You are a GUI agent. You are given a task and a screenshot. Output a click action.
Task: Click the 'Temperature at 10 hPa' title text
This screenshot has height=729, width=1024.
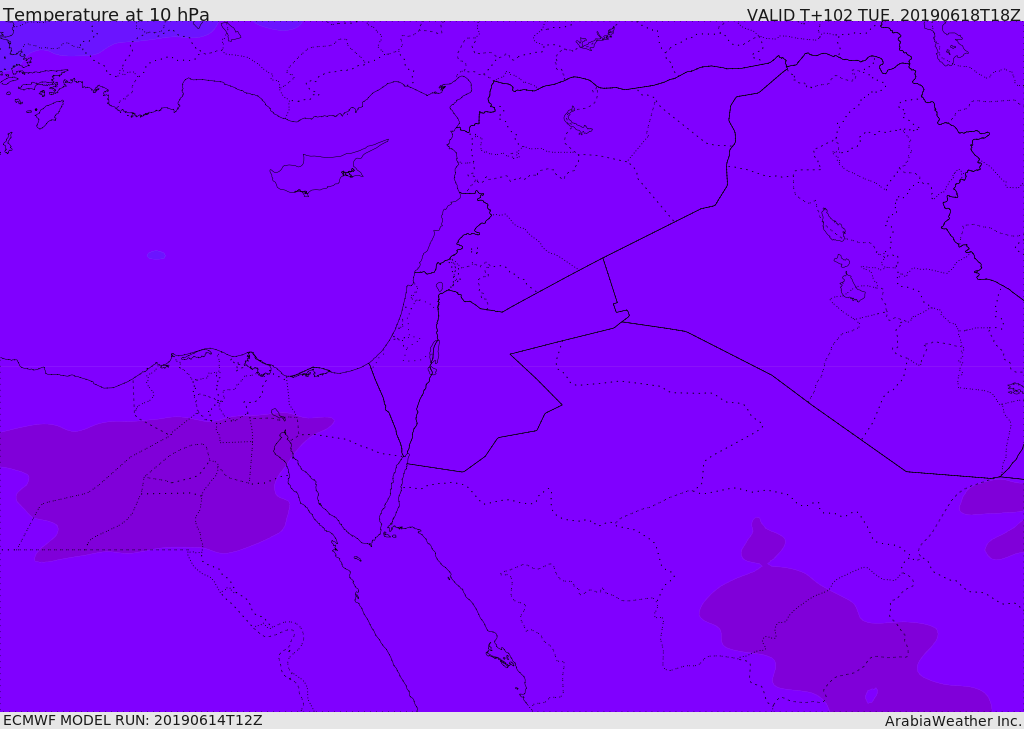click(106, 14)
